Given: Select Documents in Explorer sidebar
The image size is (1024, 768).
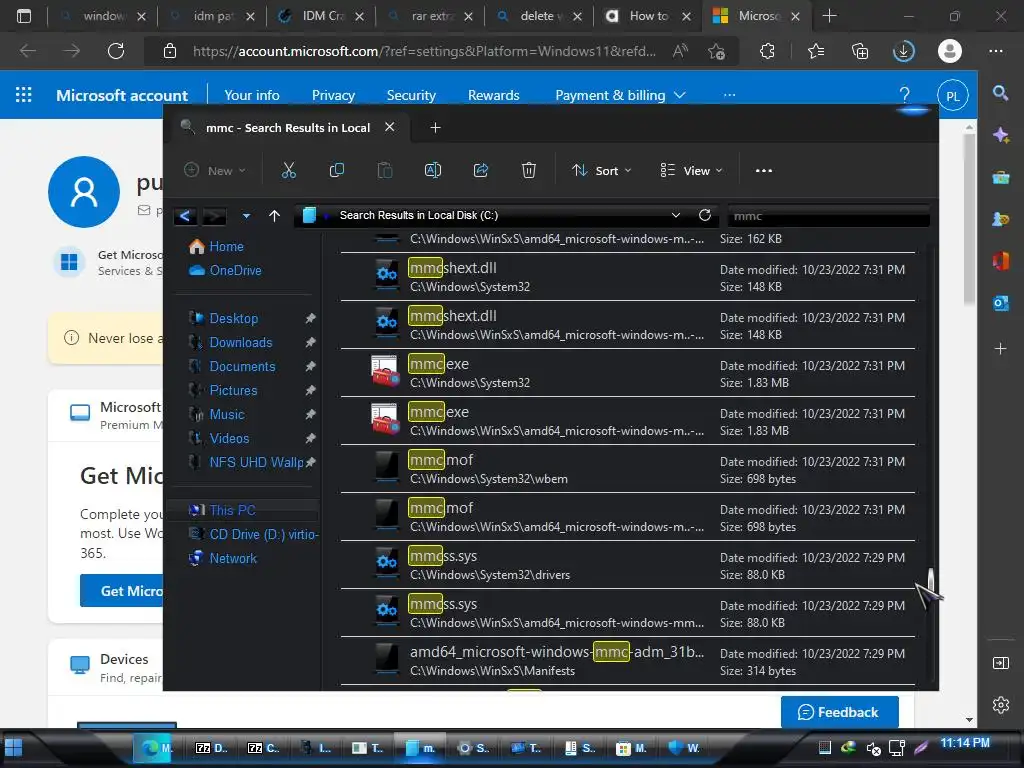Looking at the screenshot, I should click(x=242, y=366).
